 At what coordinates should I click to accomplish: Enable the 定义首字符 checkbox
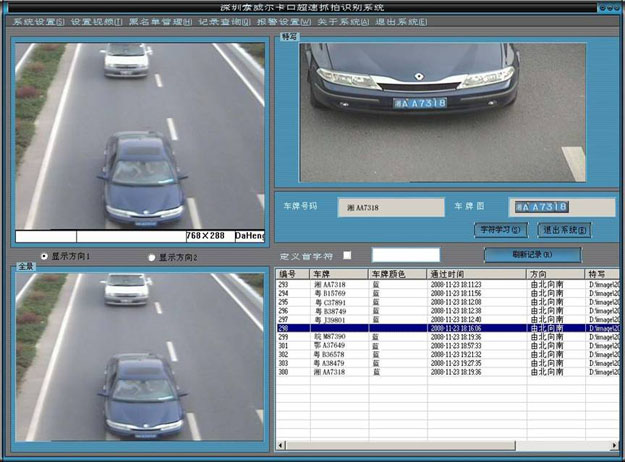347,256
